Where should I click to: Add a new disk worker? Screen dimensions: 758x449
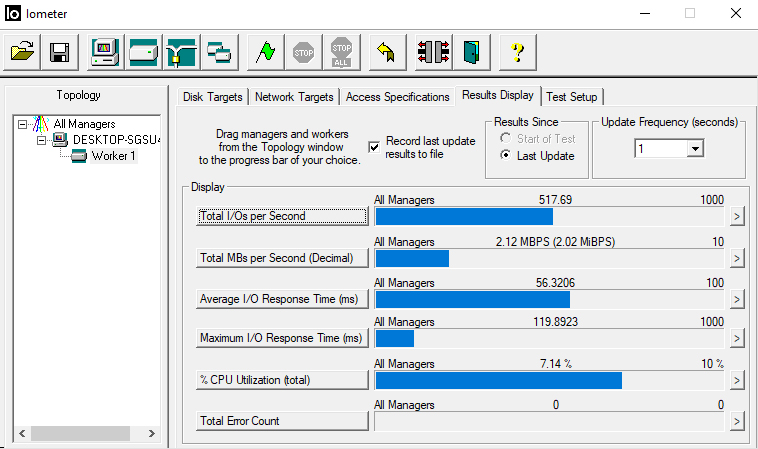pos(144,52)
